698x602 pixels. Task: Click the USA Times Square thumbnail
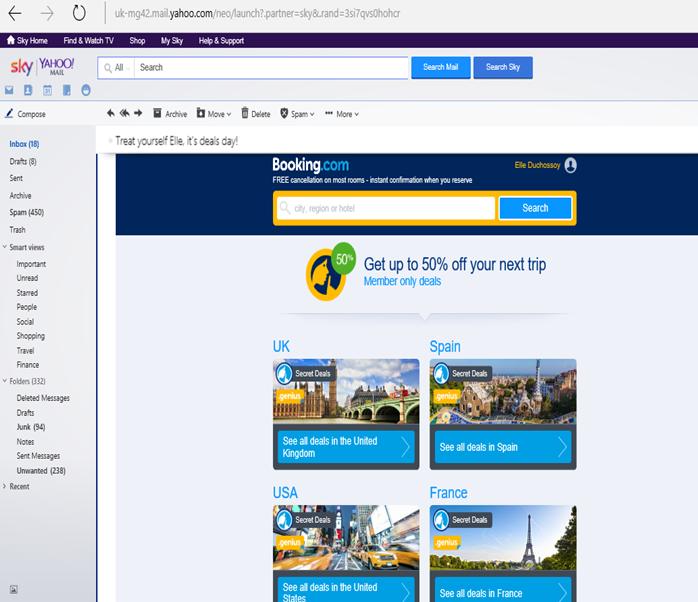[x=346, y=537]
